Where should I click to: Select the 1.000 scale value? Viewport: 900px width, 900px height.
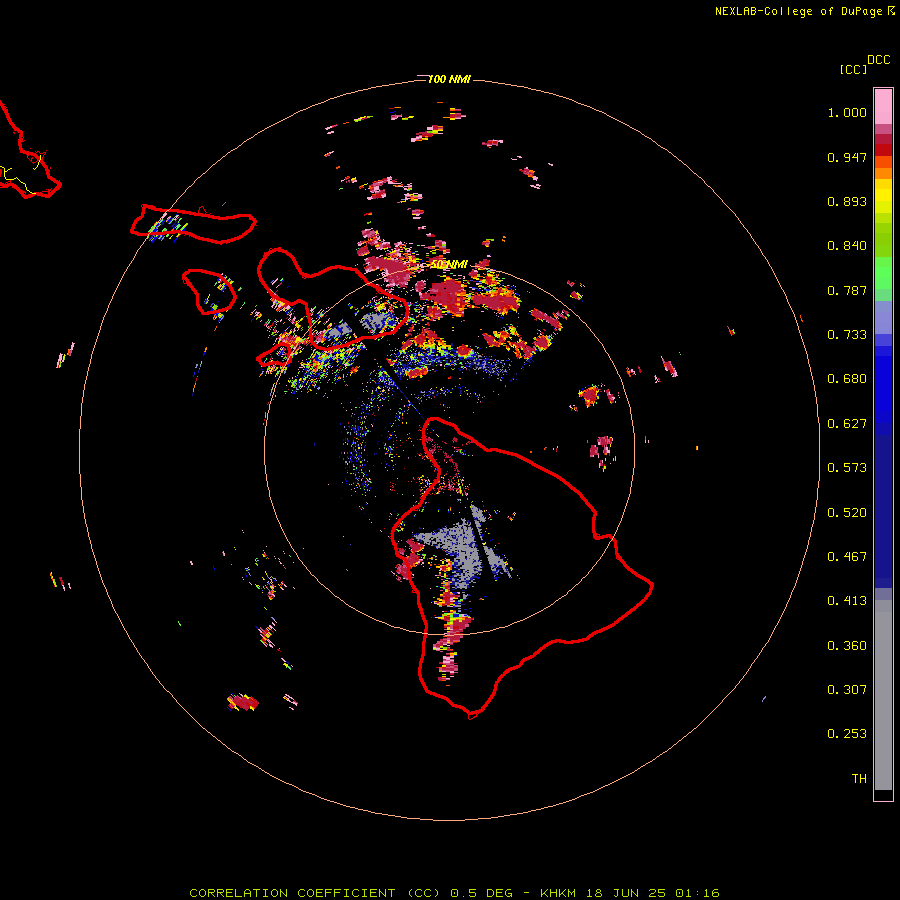click(x=847, y=112)
